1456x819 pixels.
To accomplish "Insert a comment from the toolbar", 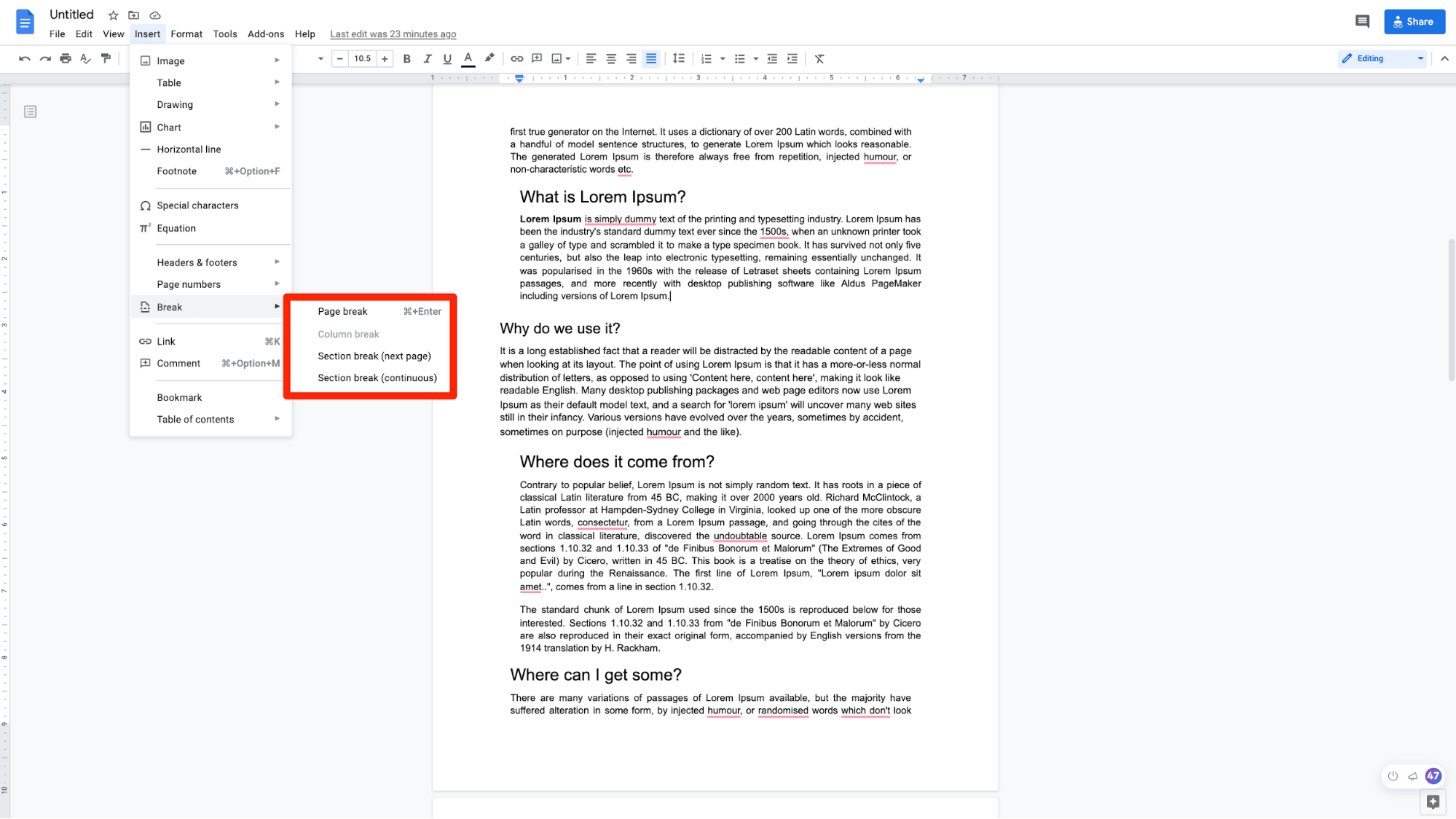I will click(537, 58).
